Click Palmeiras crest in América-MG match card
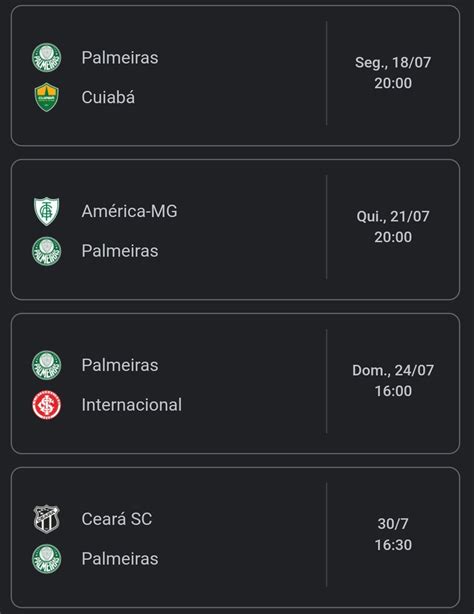The width and height of the screenshot is (474, 614). coord(47,251)
